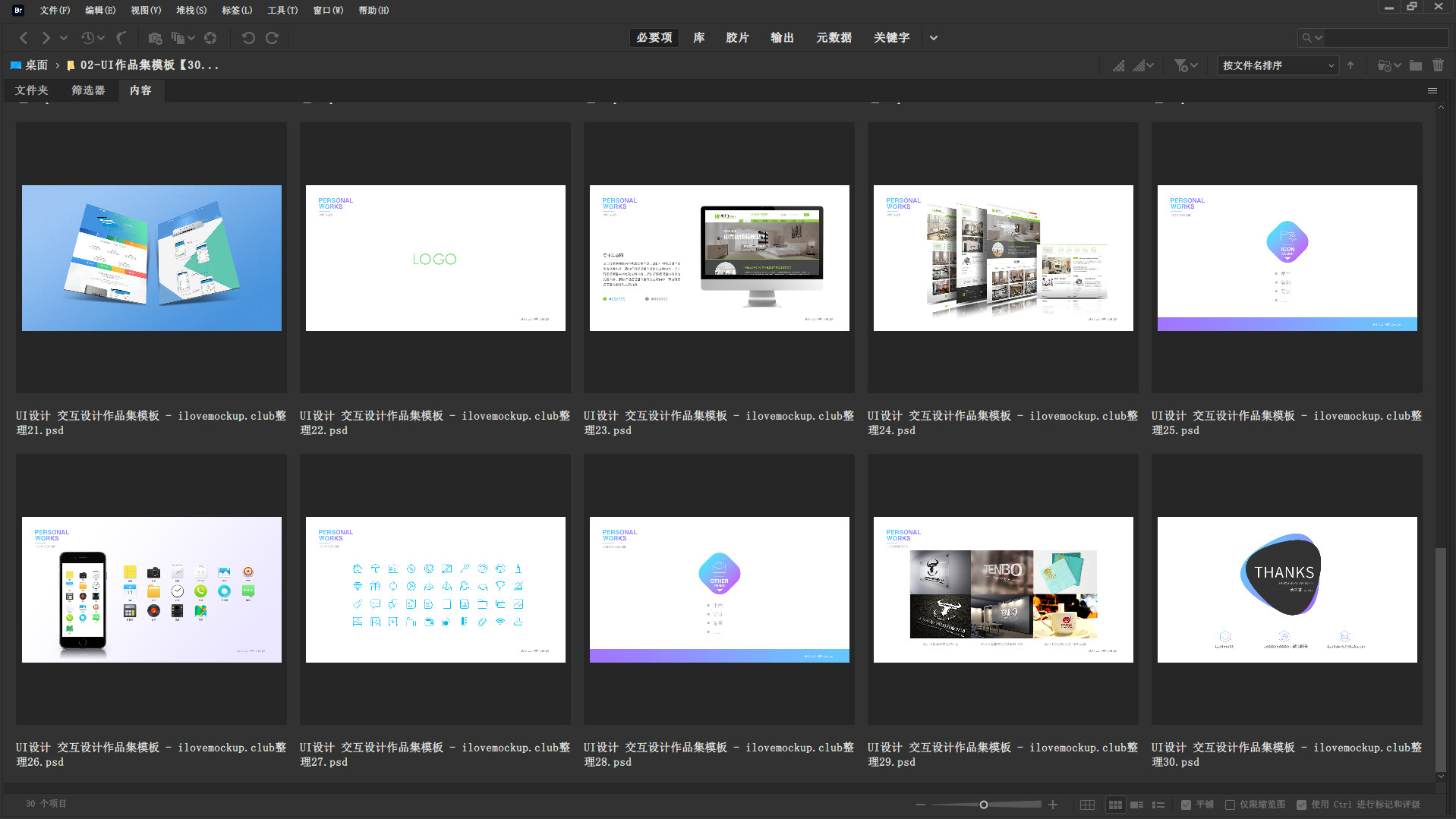The height and width of the screenshot is (819, 1456).
Task: Expand the workspace switcher chevron
Action: point(934,38)
